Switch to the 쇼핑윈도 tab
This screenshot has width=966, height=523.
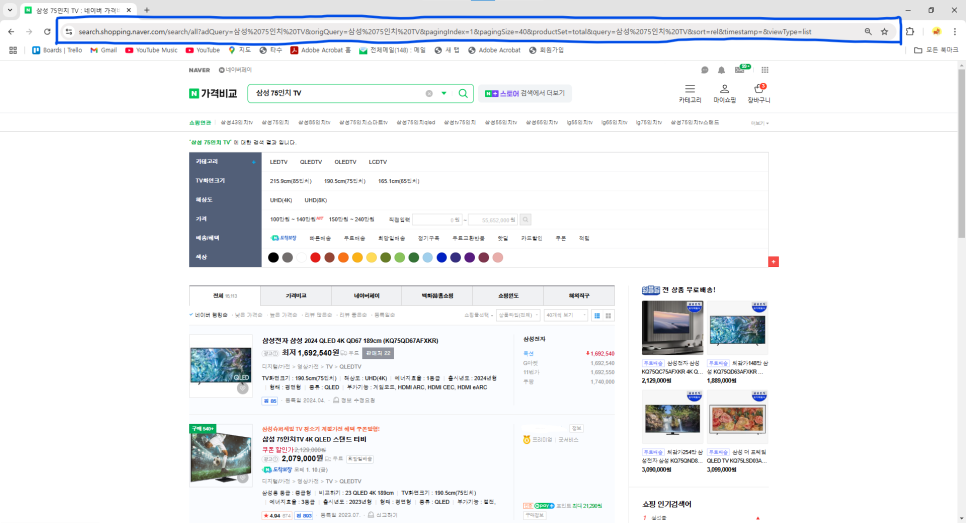(x=508, y=296)
